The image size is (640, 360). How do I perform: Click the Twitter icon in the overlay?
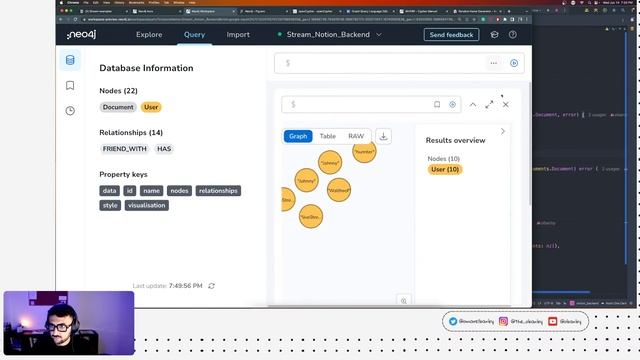click(453, 322)
